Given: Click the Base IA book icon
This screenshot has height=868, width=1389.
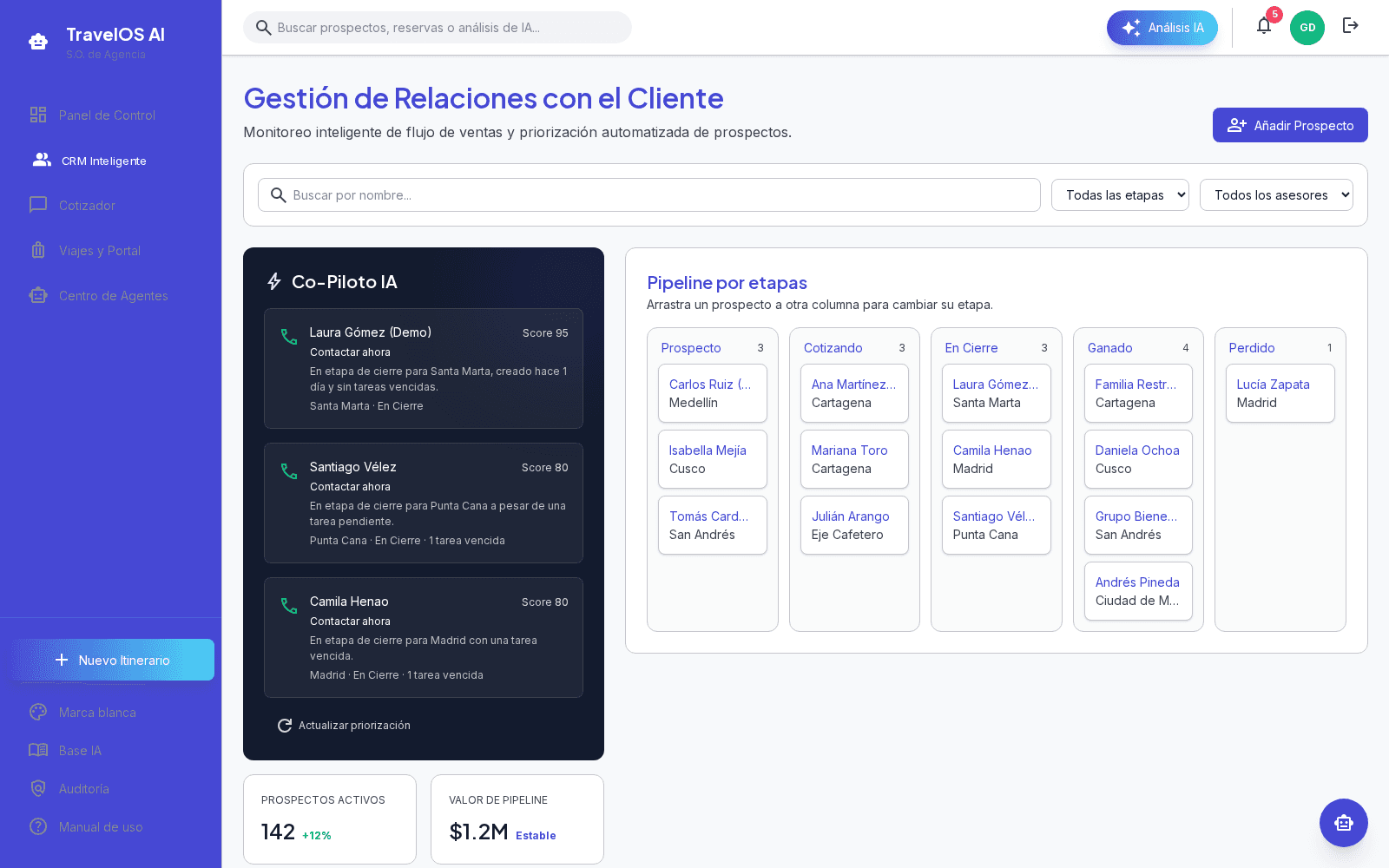Looking at the screenshot, I should tap(38, 750).
